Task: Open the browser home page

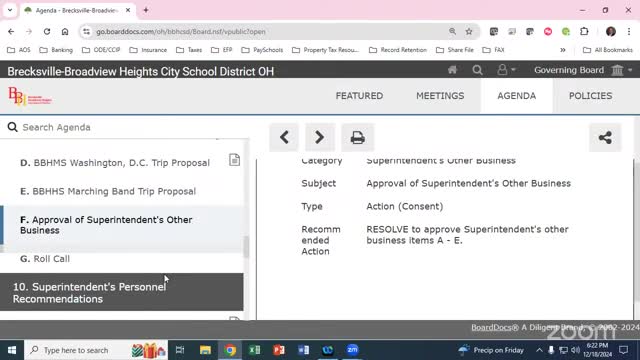Action: tap(65, 31)
